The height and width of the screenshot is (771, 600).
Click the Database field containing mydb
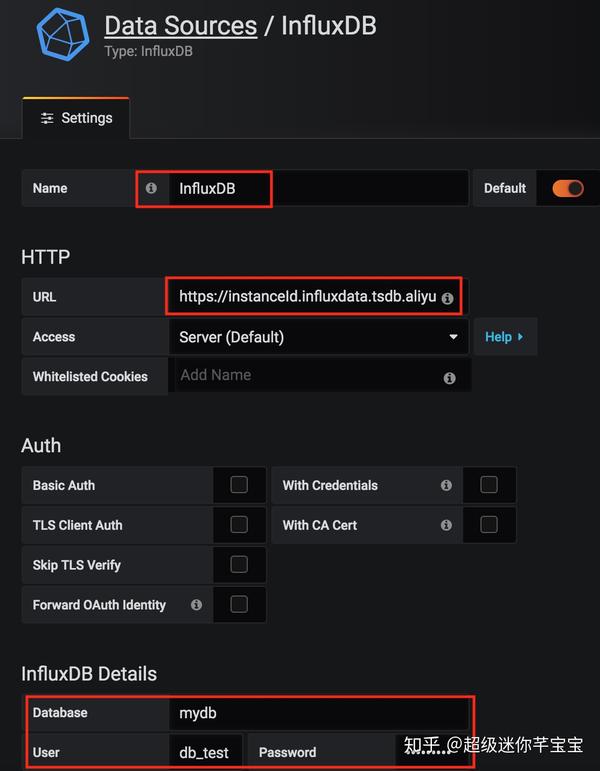point(320,713)
